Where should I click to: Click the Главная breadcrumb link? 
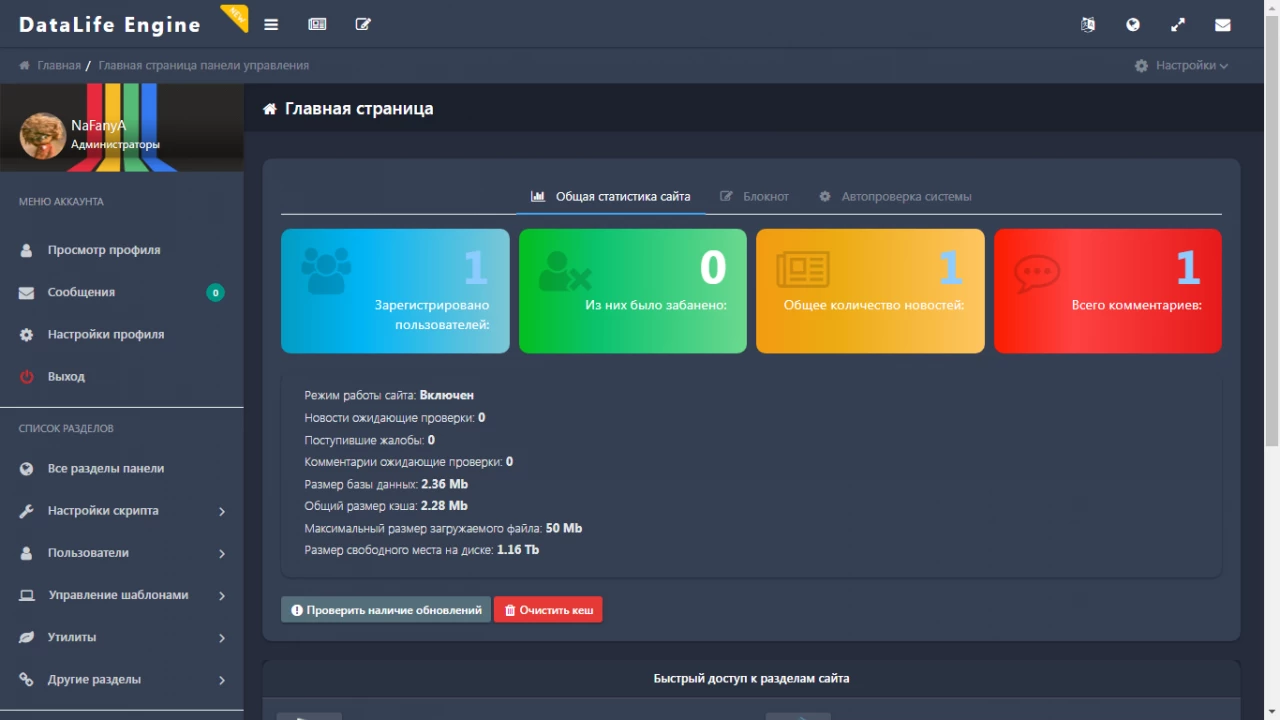pyautogui.click(x=59, y=65)
